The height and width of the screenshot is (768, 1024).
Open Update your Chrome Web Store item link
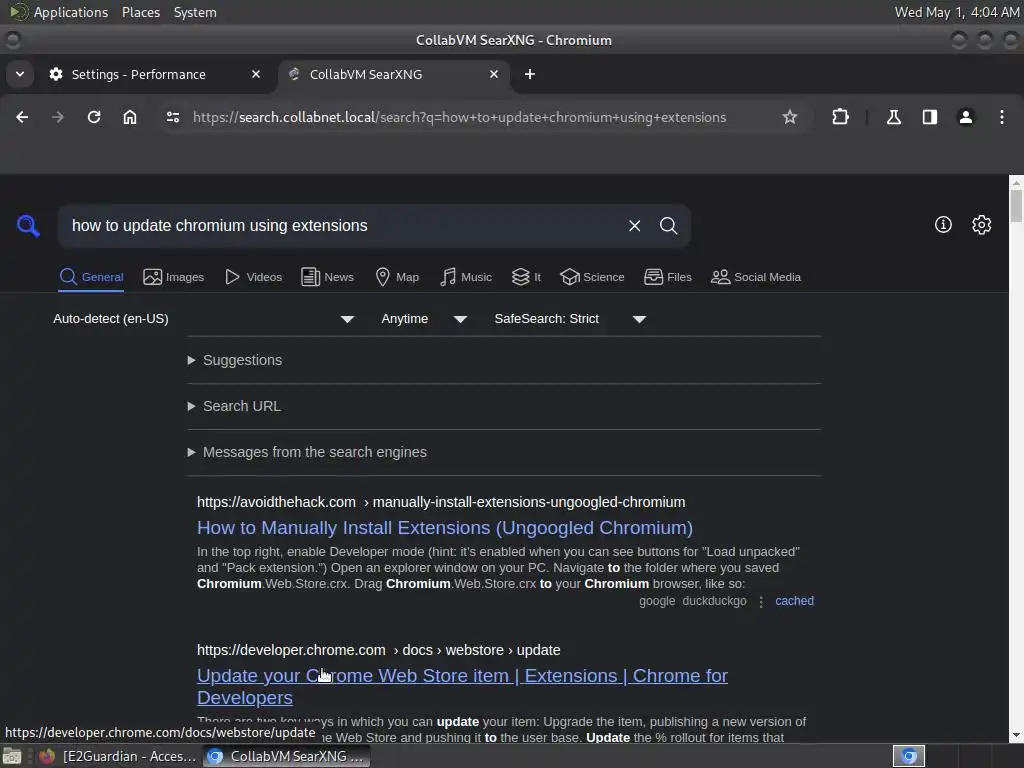462,686
